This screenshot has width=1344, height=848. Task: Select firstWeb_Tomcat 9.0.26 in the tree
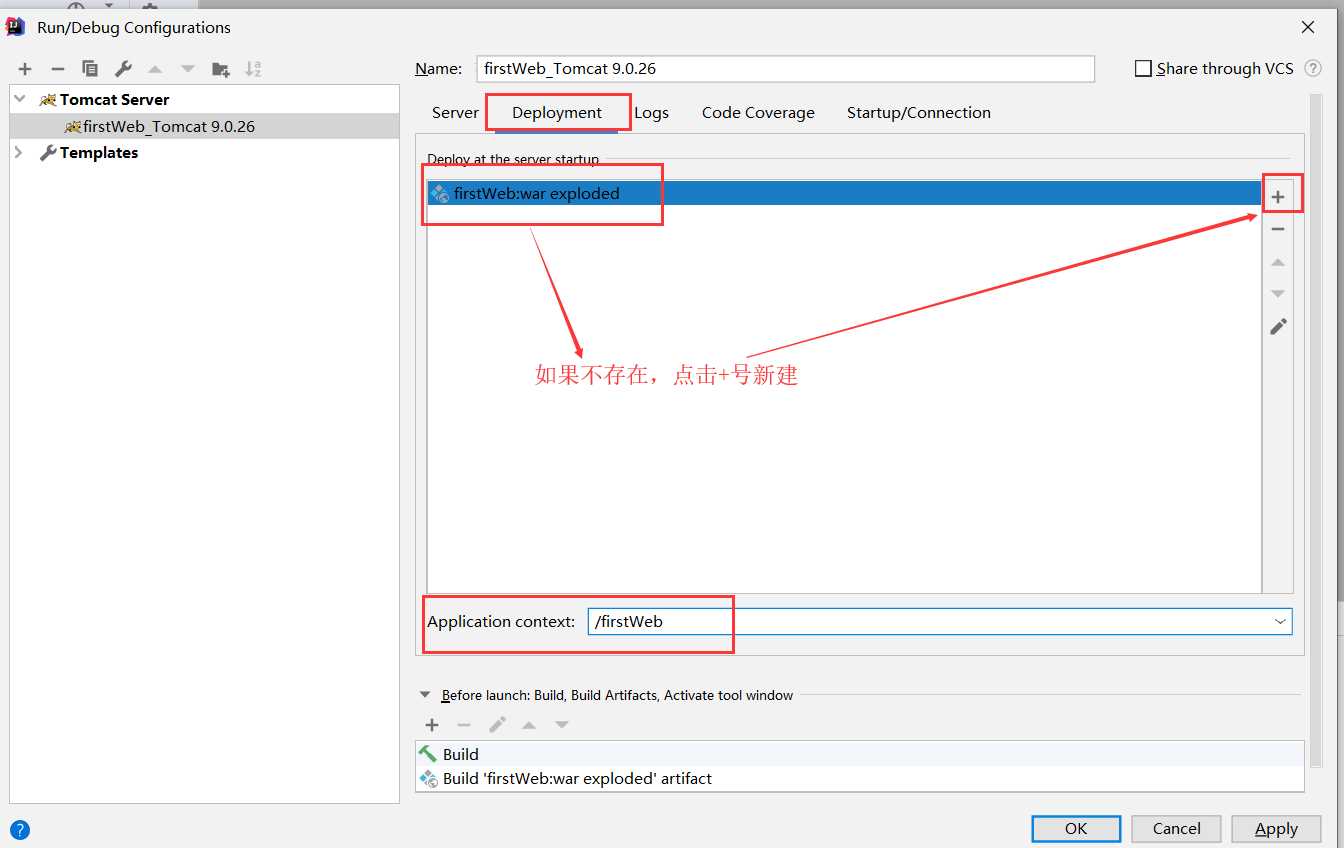204,126
